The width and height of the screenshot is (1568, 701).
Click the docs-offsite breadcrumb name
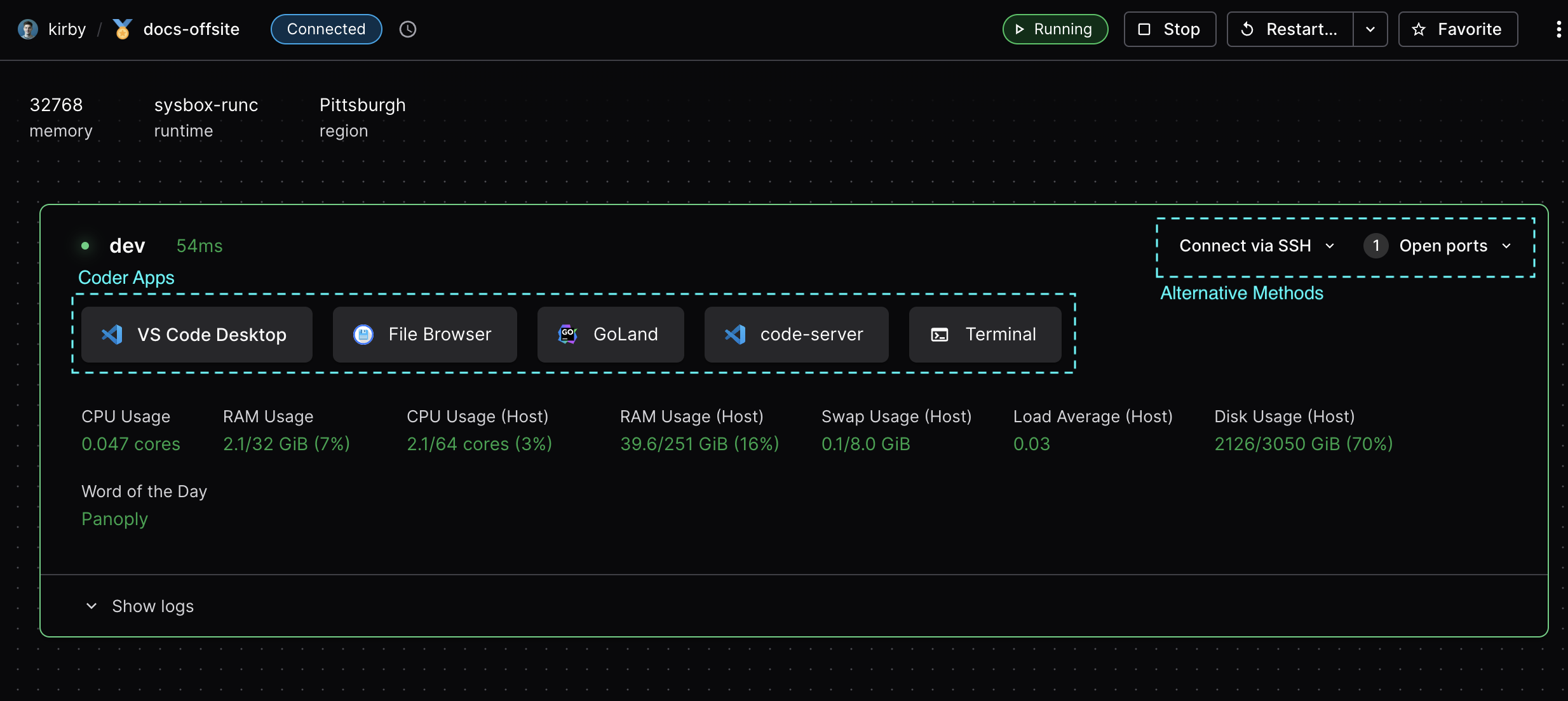(x=191, y=29)
